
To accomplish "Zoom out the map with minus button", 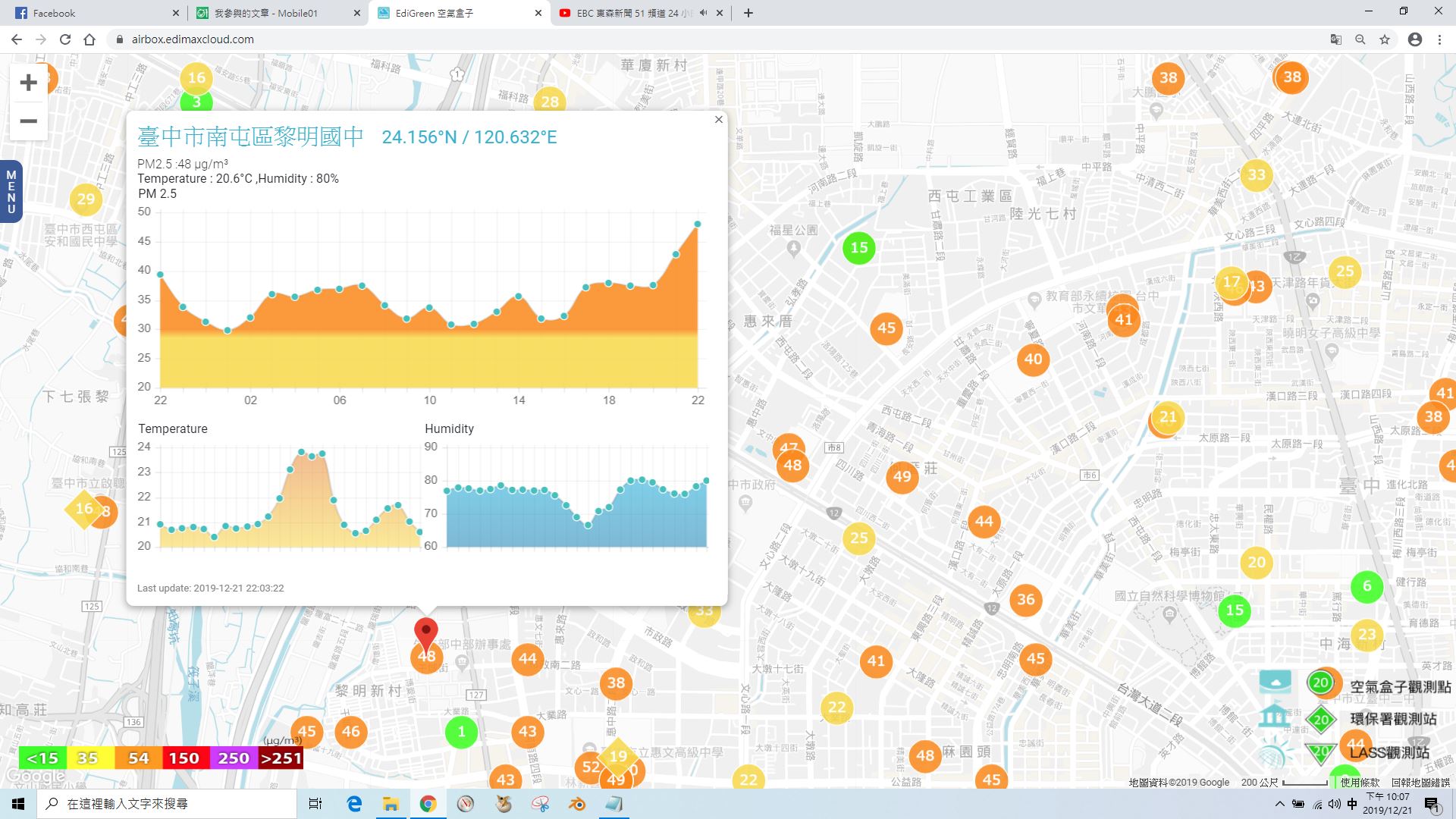I will 28,121.
